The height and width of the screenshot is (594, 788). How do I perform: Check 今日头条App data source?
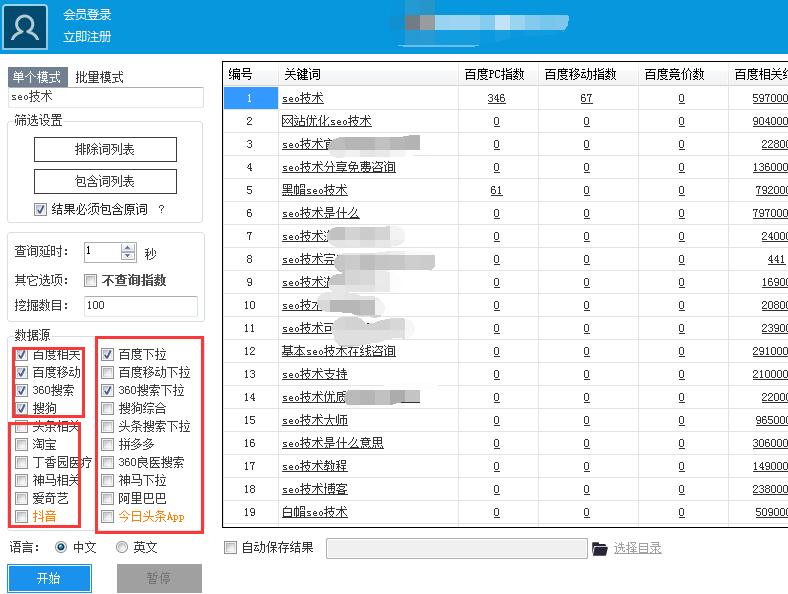click(x=107, y=516)
